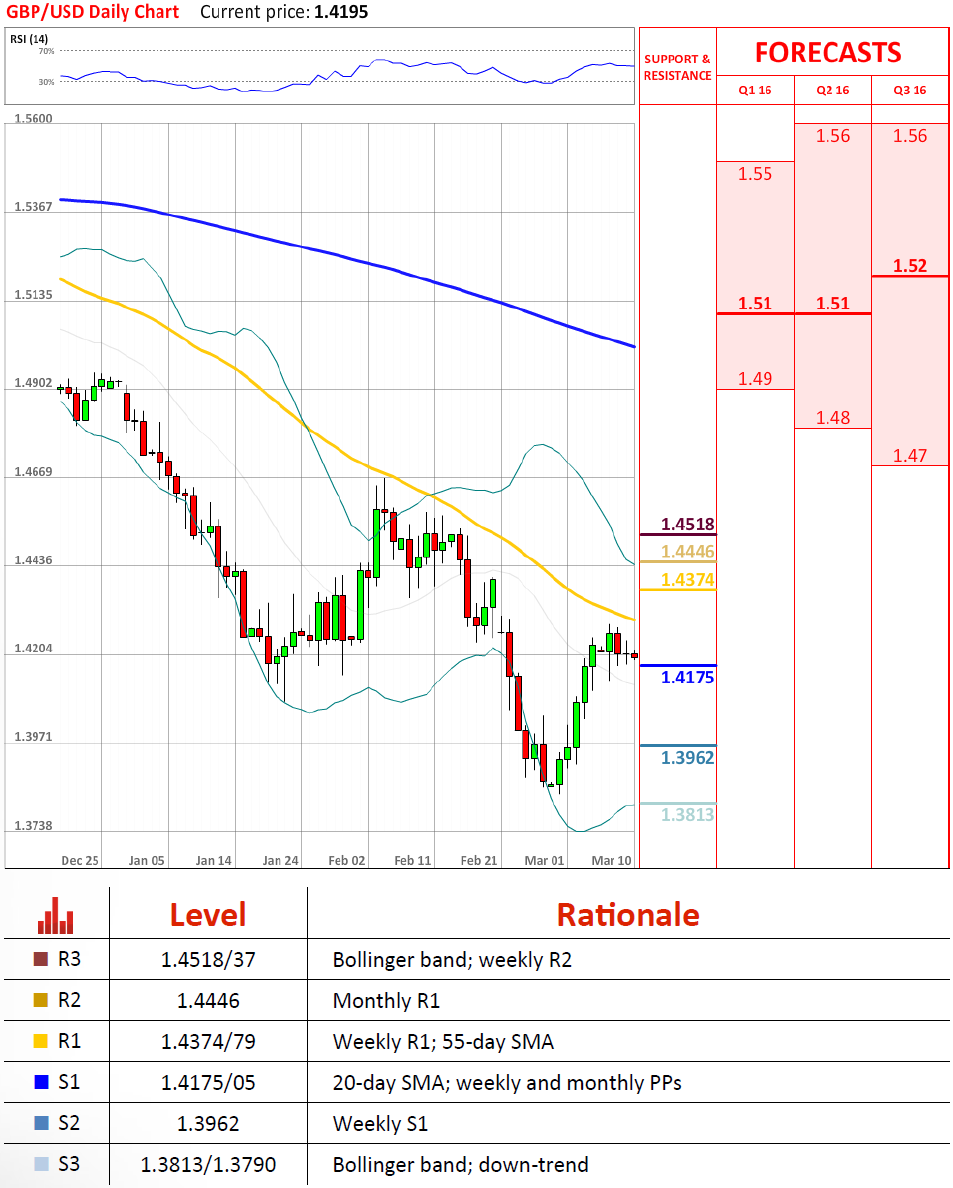Click the support level label 1.3962

(x=687, y=758)
